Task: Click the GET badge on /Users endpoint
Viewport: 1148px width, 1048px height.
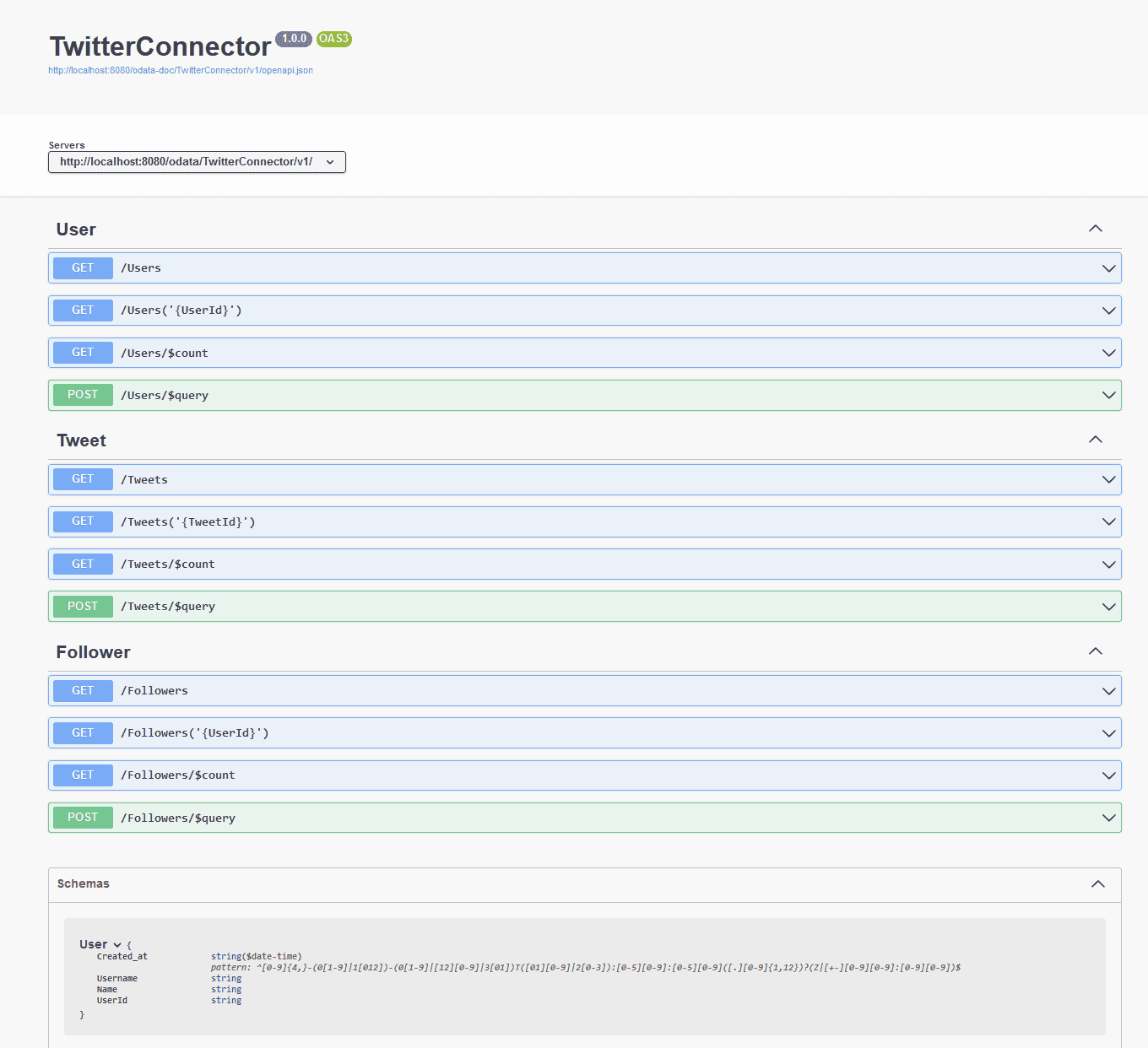Action: [x=82, y=267]
